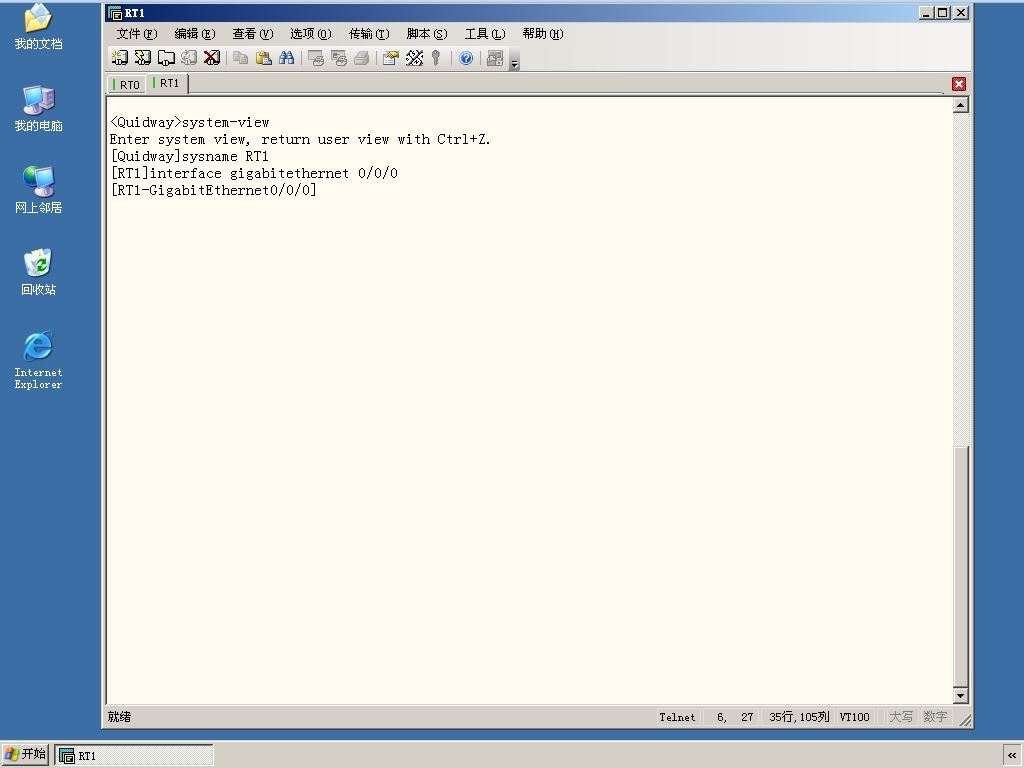The width and height of the screenshot is (1024, 768).
Task: Maximize the RT1 window
Action: [x=943, y=13]
